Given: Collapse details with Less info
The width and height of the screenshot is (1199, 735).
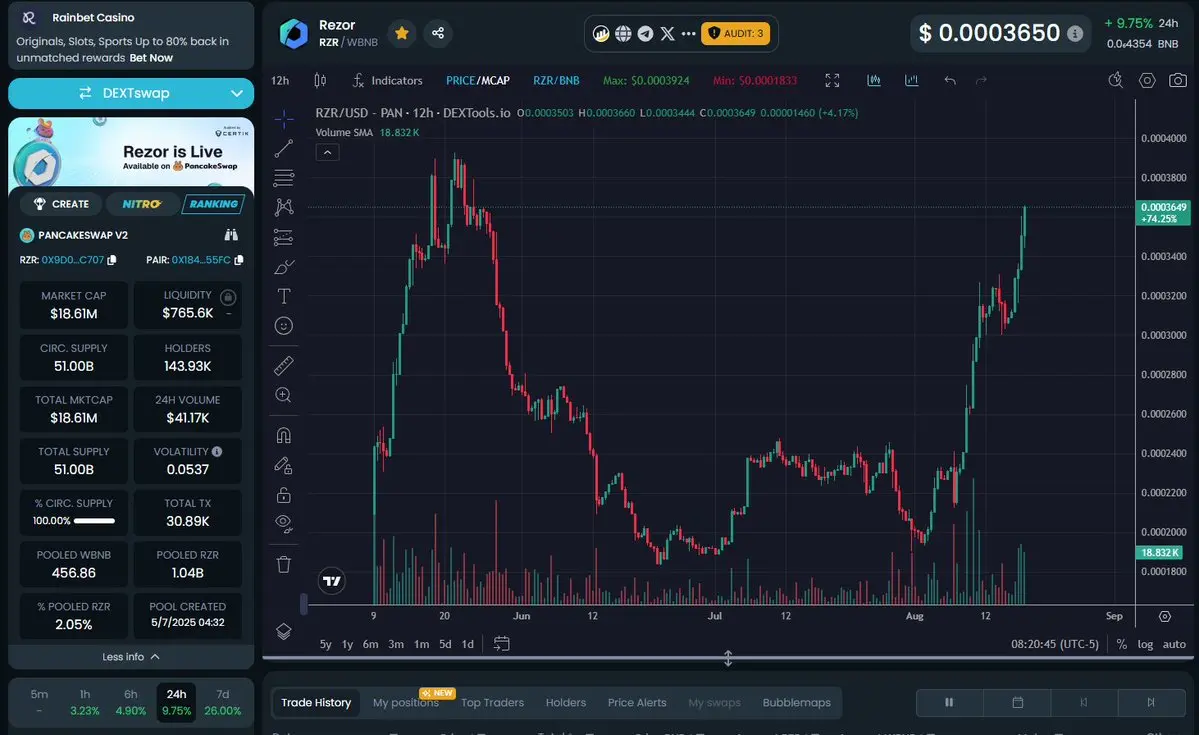Looking at the screenshot, I should tap(131, 657).
